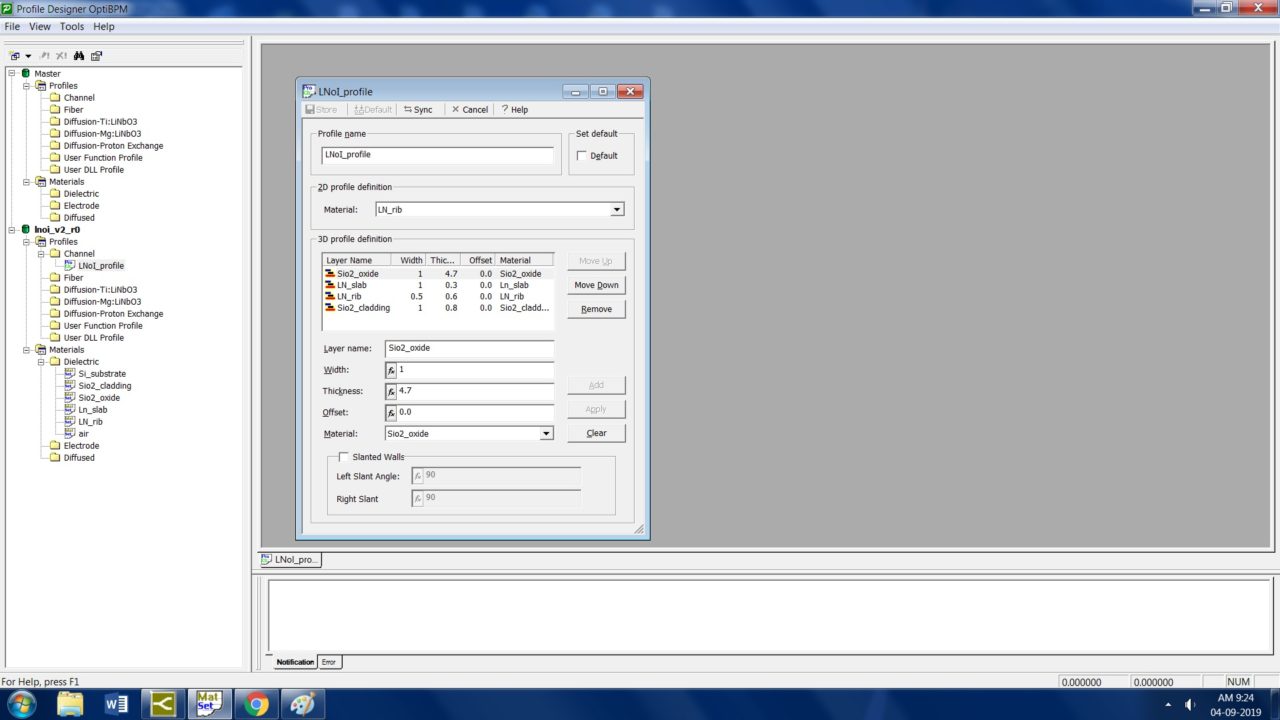Click the Profile name input field
The width and height of the screenshot is (1280, 720).
(x=436, y=156)
